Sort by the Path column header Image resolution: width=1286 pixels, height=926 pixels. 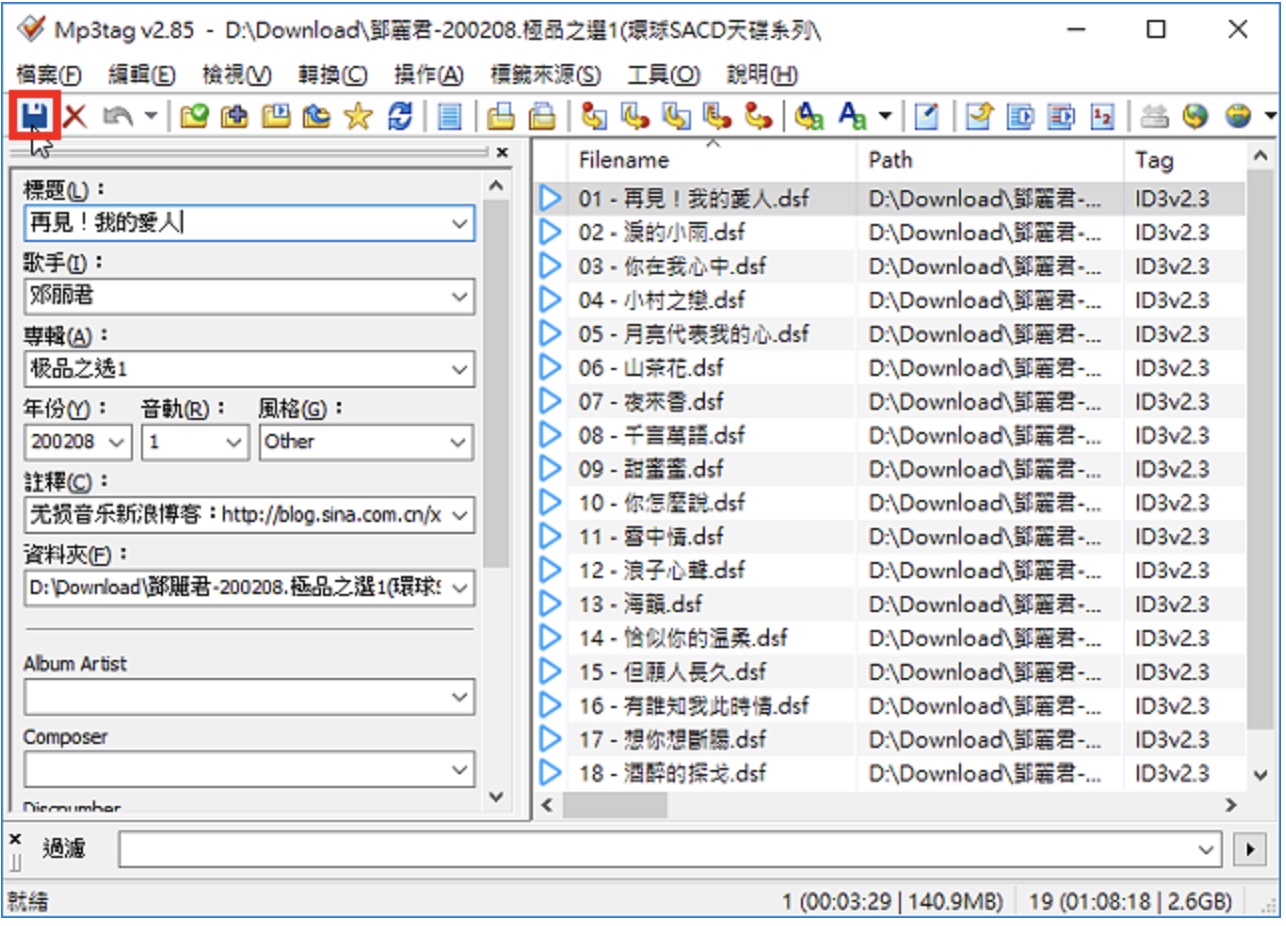[990, 160]
